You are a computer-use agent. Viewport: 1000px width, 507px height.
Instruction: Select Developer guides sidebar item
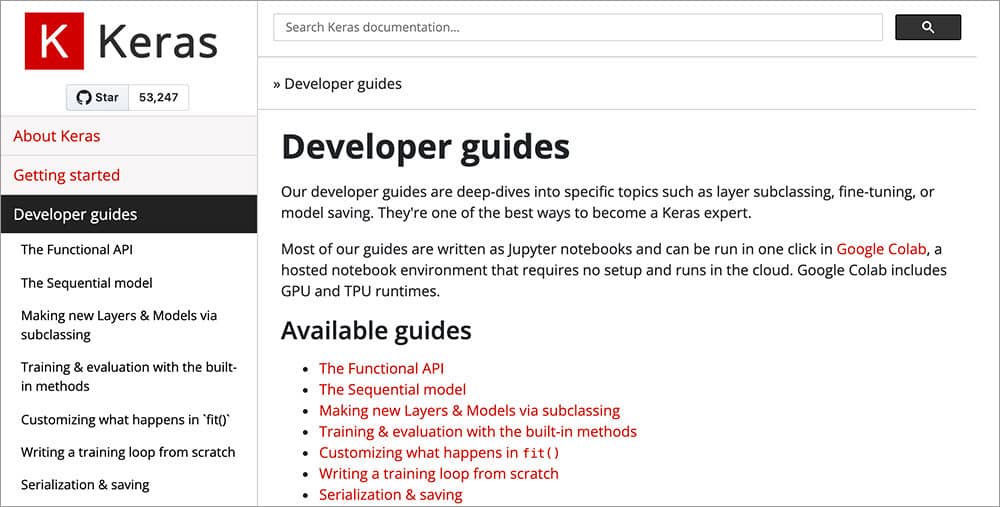129,214
